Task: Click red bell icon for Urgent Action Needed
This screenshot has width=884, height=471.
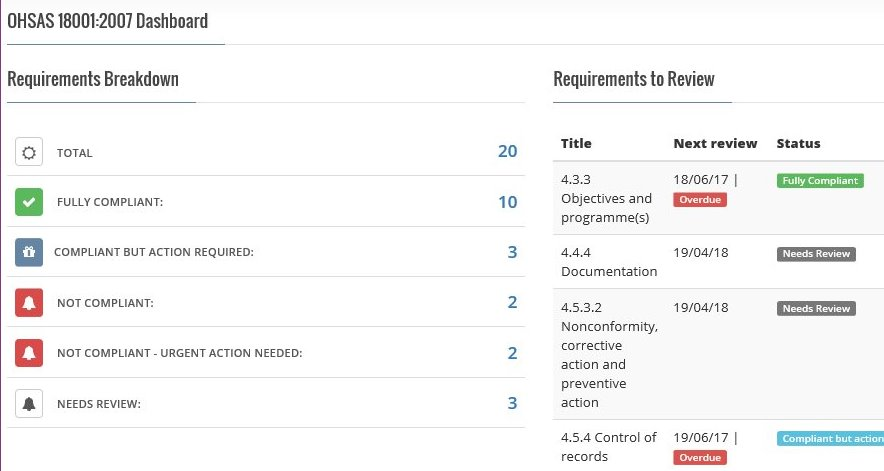Action: click(x=29, y=353)
